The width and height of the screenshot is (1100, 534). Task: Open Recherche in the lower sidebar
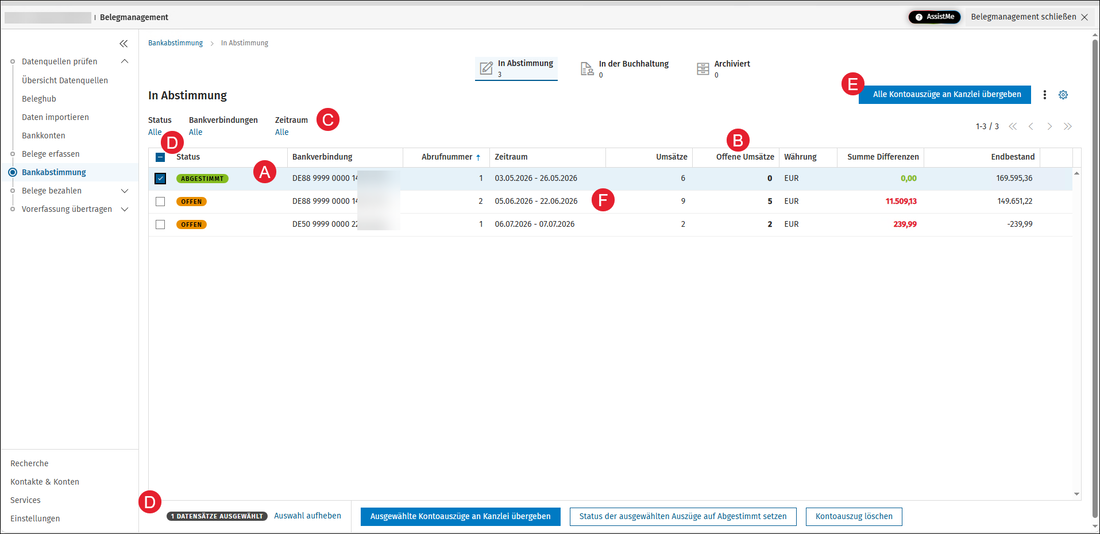coord(29,463)
